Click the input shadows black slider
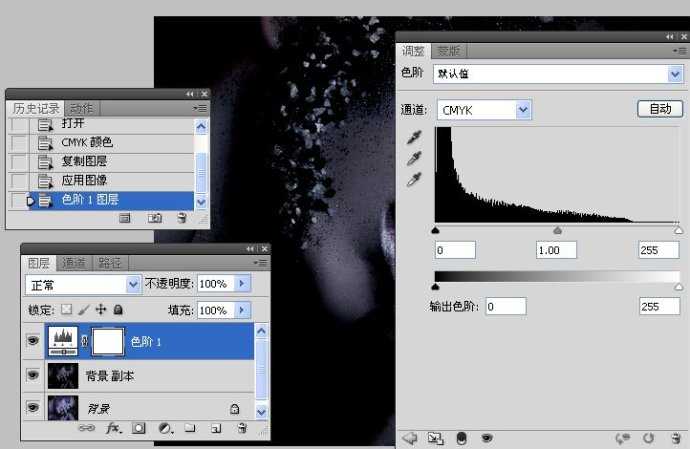690x449 pixels. pos(435,230)
